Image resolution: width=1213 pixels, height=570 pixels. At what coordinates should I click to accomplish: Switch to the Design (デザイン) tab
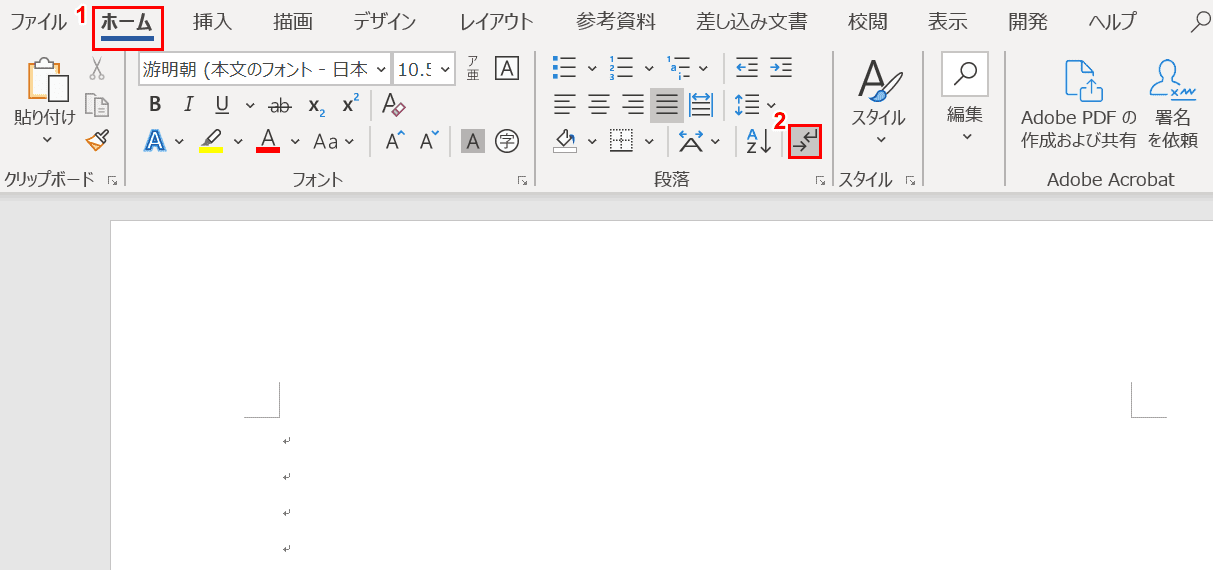point(385,21)
